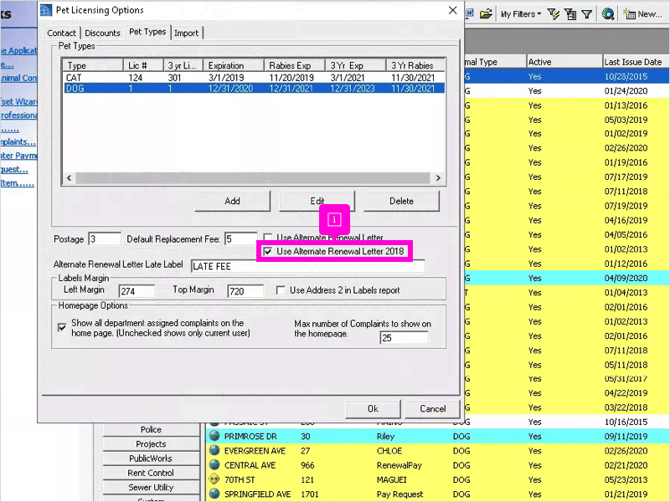Image resolution: width=670 pixels, height=502 pixels.
Task: Click globe icon beside SPRINGFIELD AVE row
Action: pyautogui.click(x=215, y=494)
